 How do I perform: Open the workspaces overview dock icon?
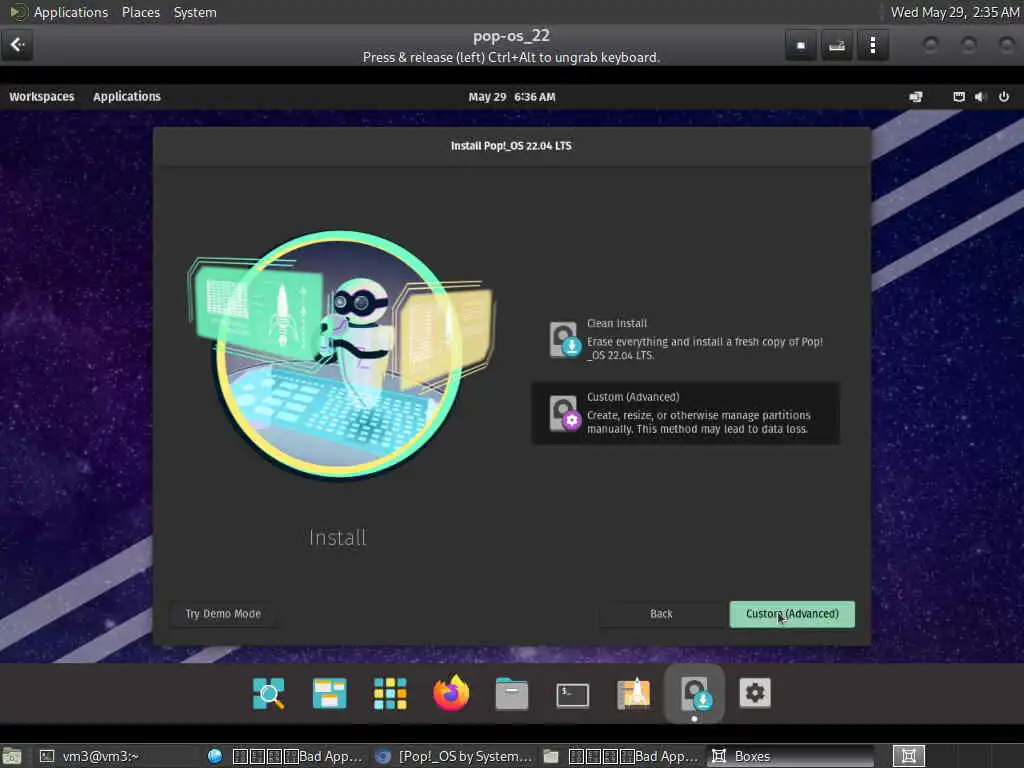coord(329,693)
